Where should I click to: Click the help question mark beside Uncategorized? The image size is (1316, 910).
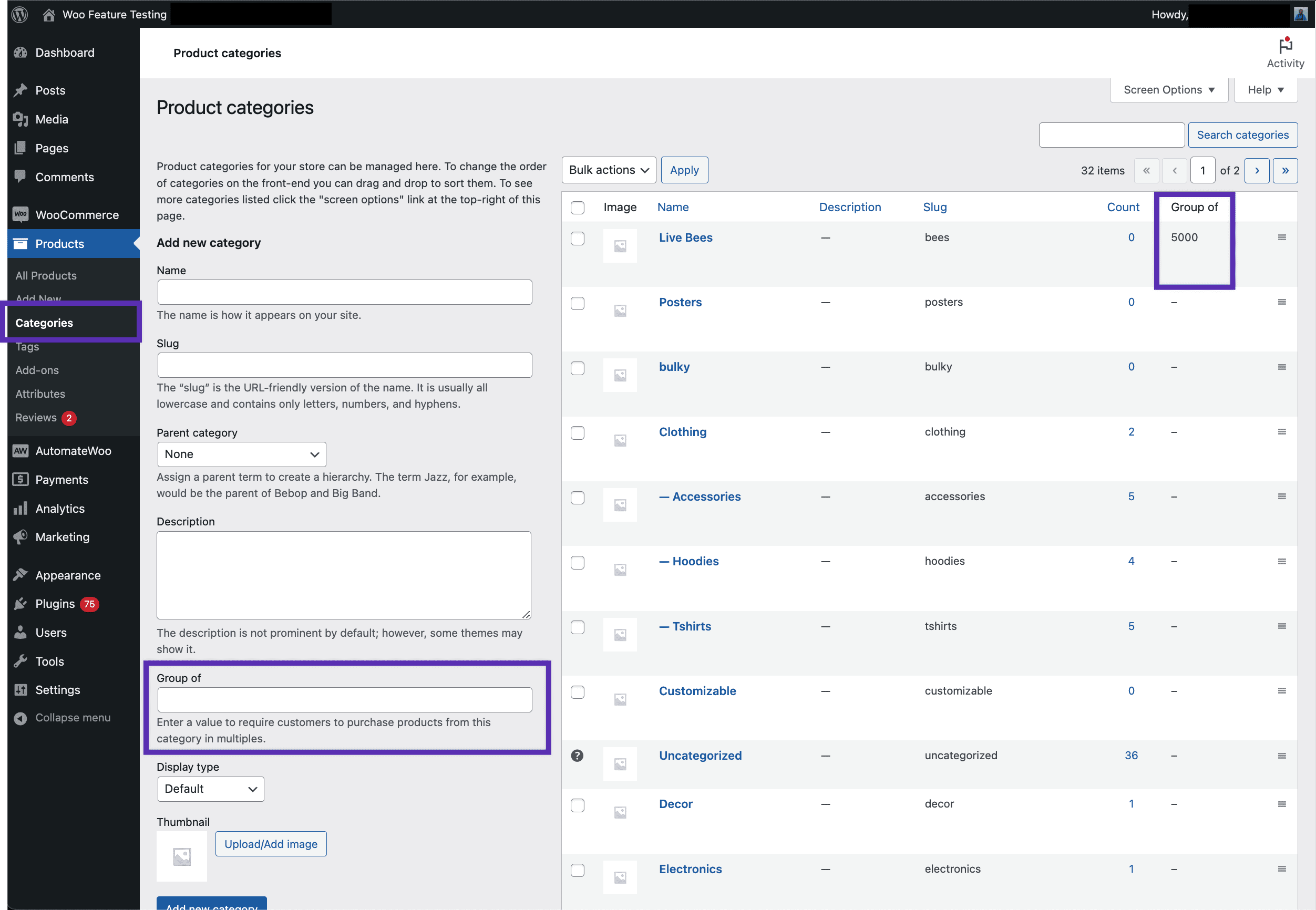(578, 756)
